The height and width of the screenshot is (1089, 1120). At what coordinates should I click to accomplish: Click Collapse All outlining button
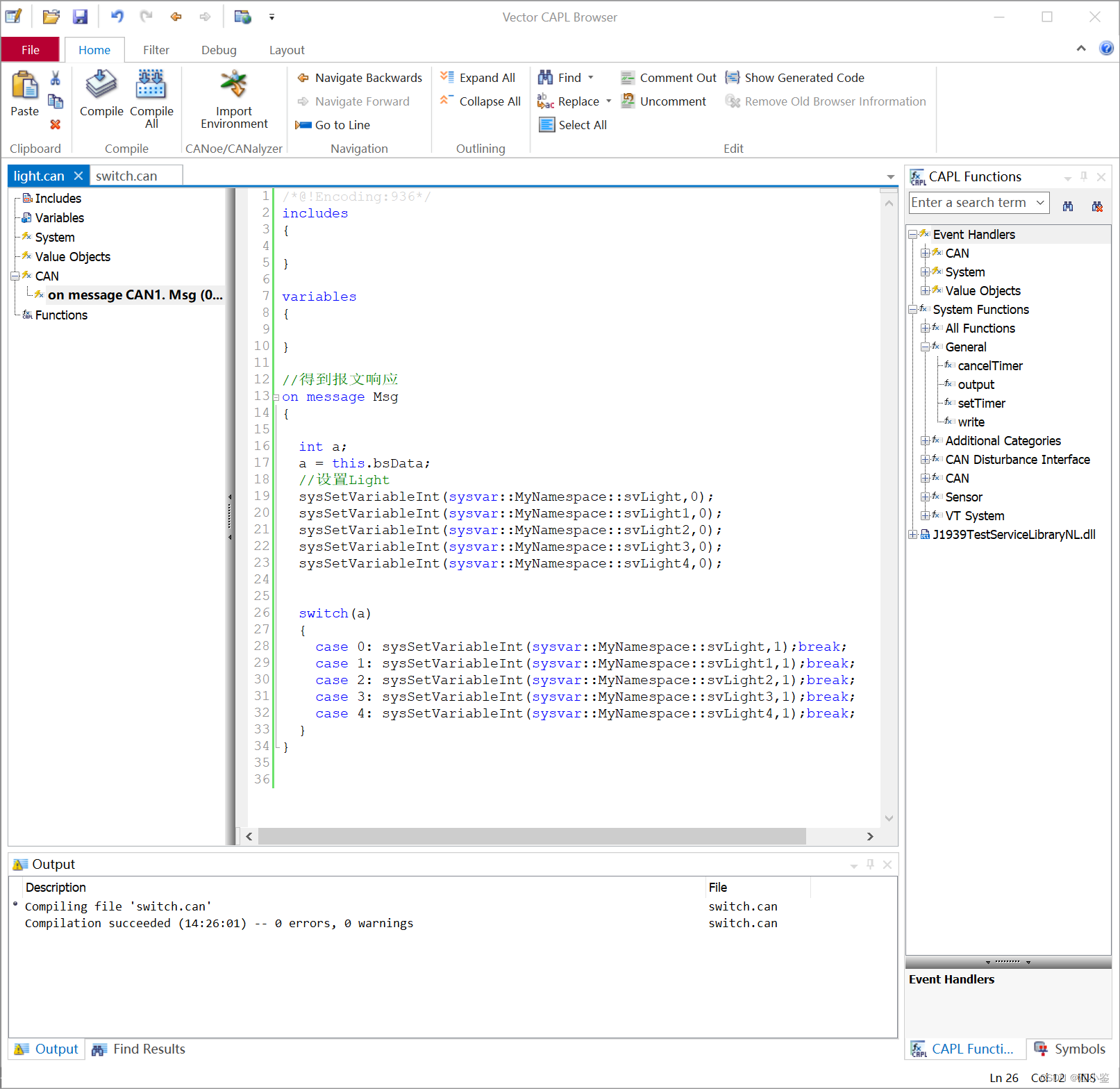(x=480, y=101)
